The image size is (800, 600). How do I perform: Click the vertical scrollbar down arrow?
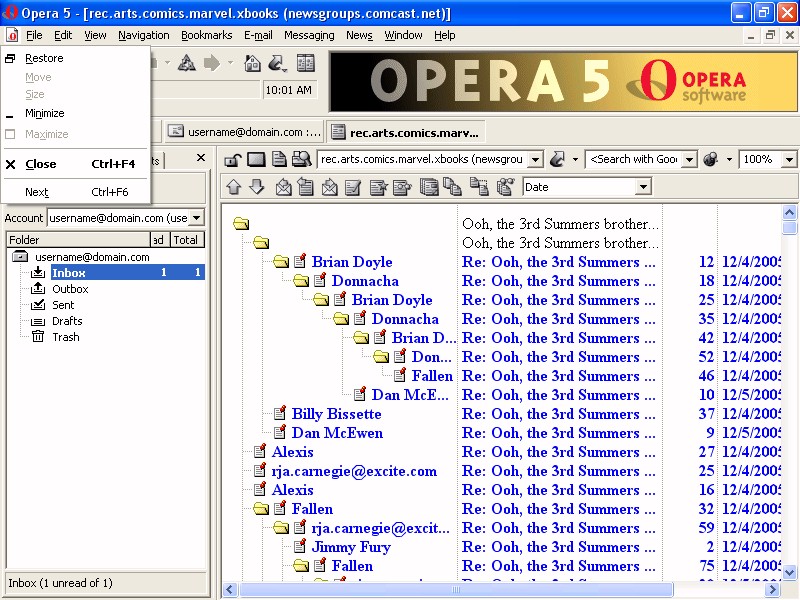(x=789, y=572)
